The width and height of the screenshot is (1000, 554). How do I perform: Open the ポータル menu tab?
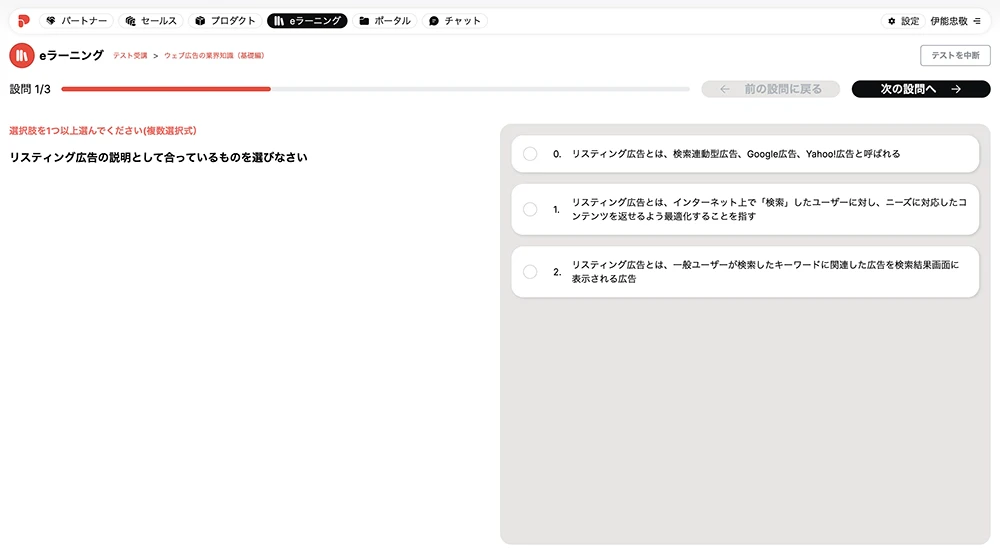pos(385,21)
